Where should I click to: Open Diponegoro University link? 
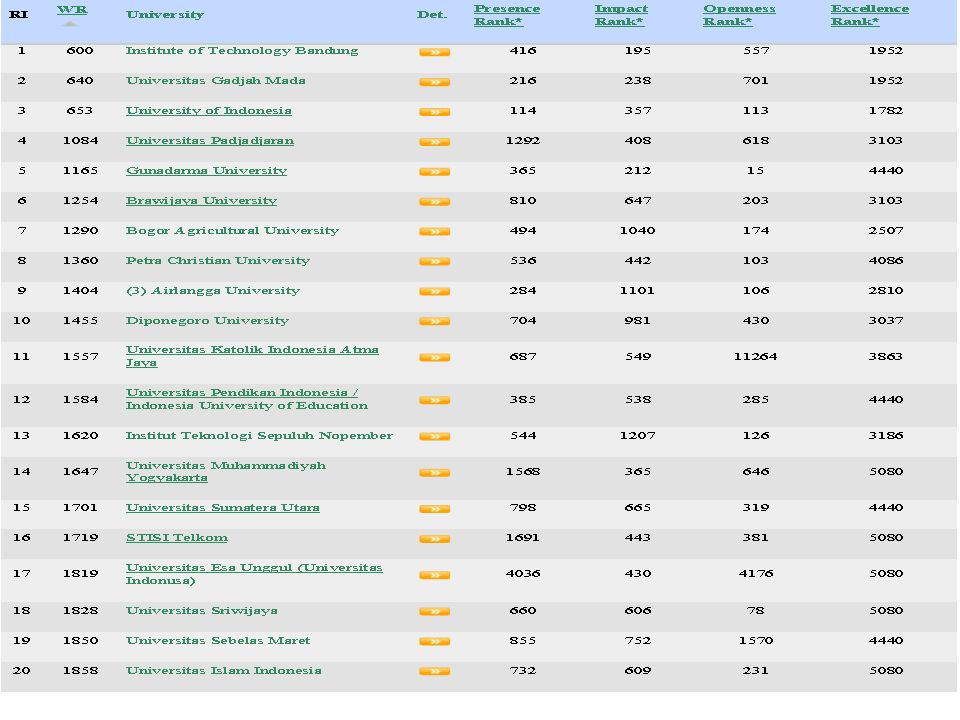207,321
